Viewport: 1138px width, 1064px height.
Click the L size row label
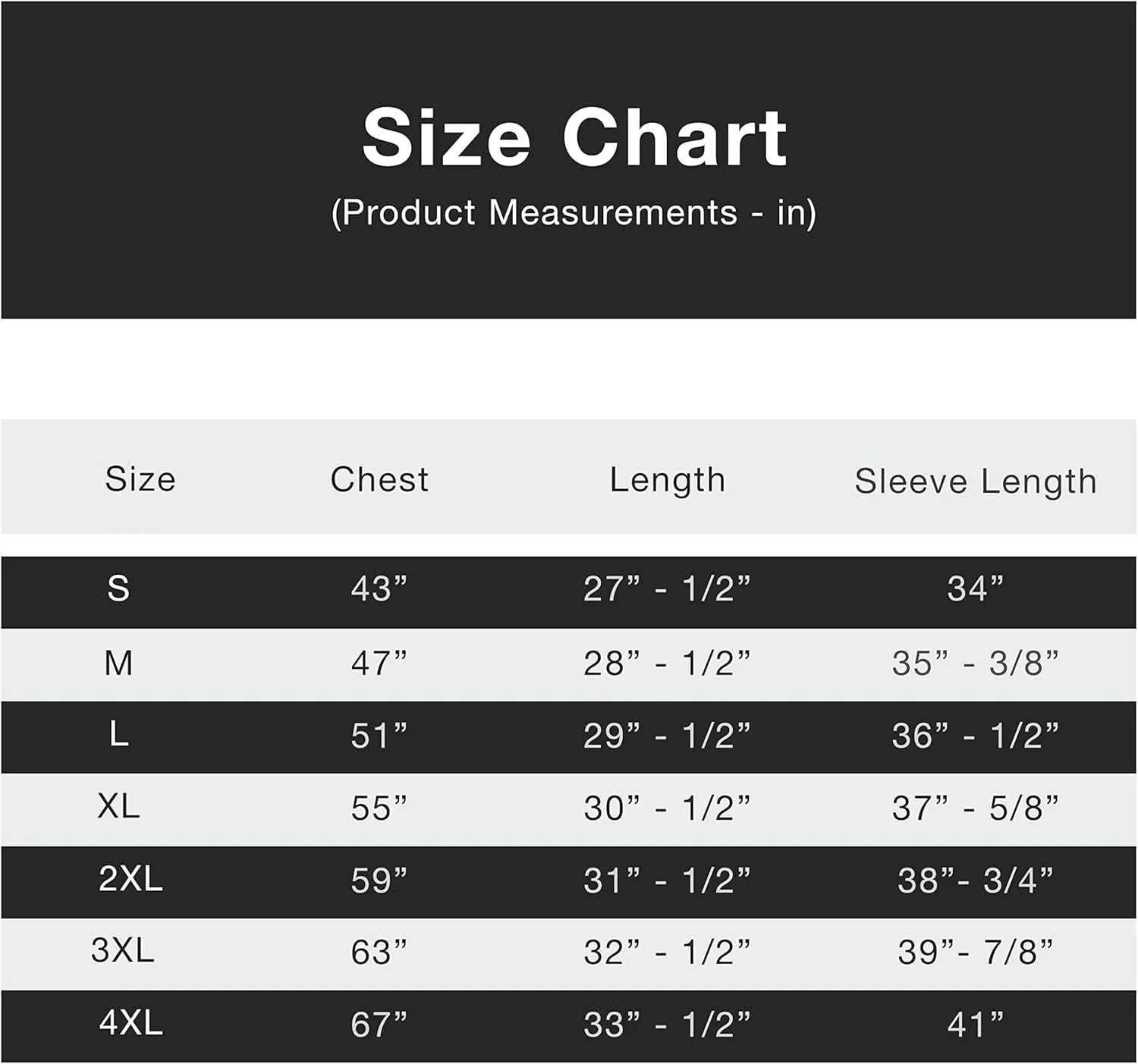(x=118, y=735)
